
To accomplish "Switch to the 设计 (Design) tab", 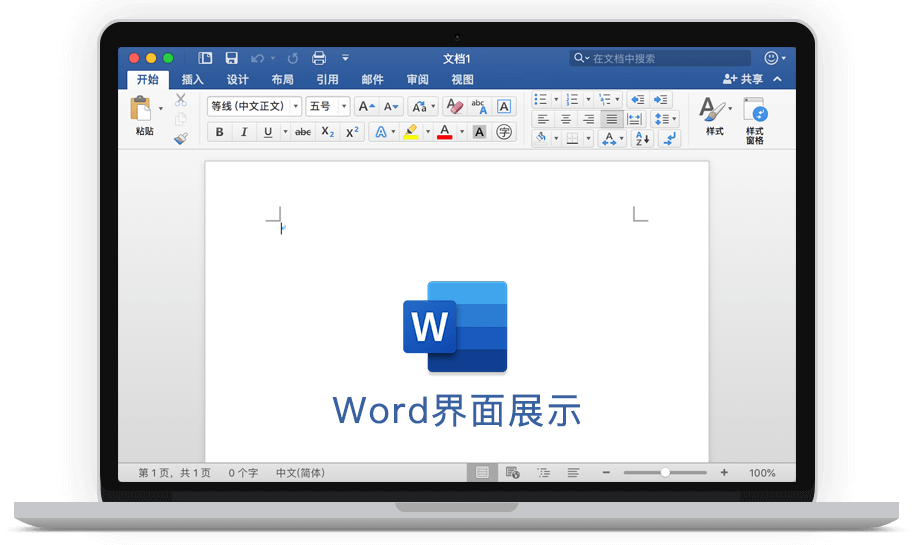I will click(x=237, y=80).
